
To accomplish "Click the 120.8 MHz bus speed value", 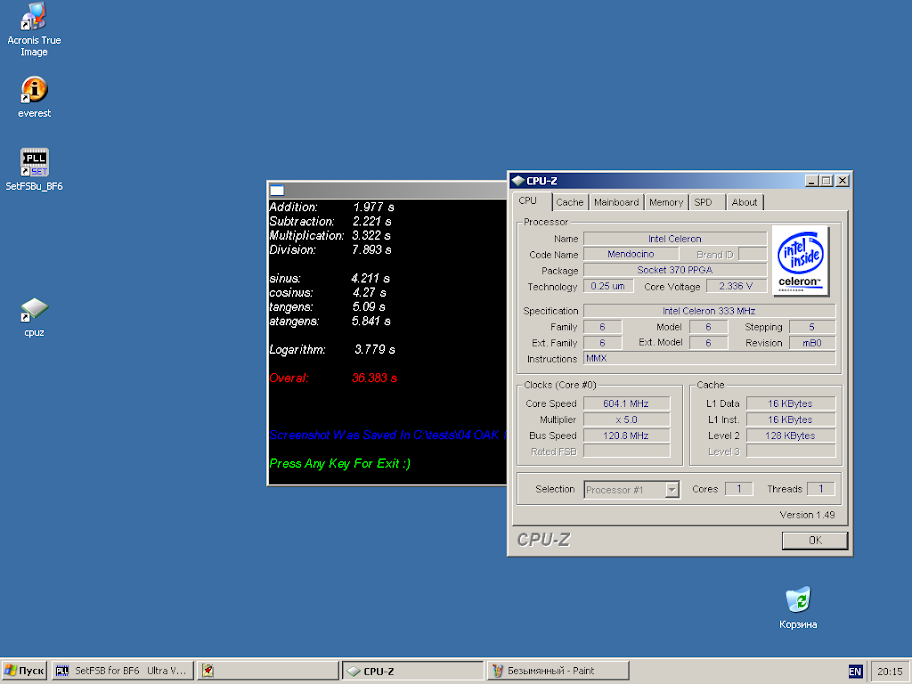I will 626,435.
